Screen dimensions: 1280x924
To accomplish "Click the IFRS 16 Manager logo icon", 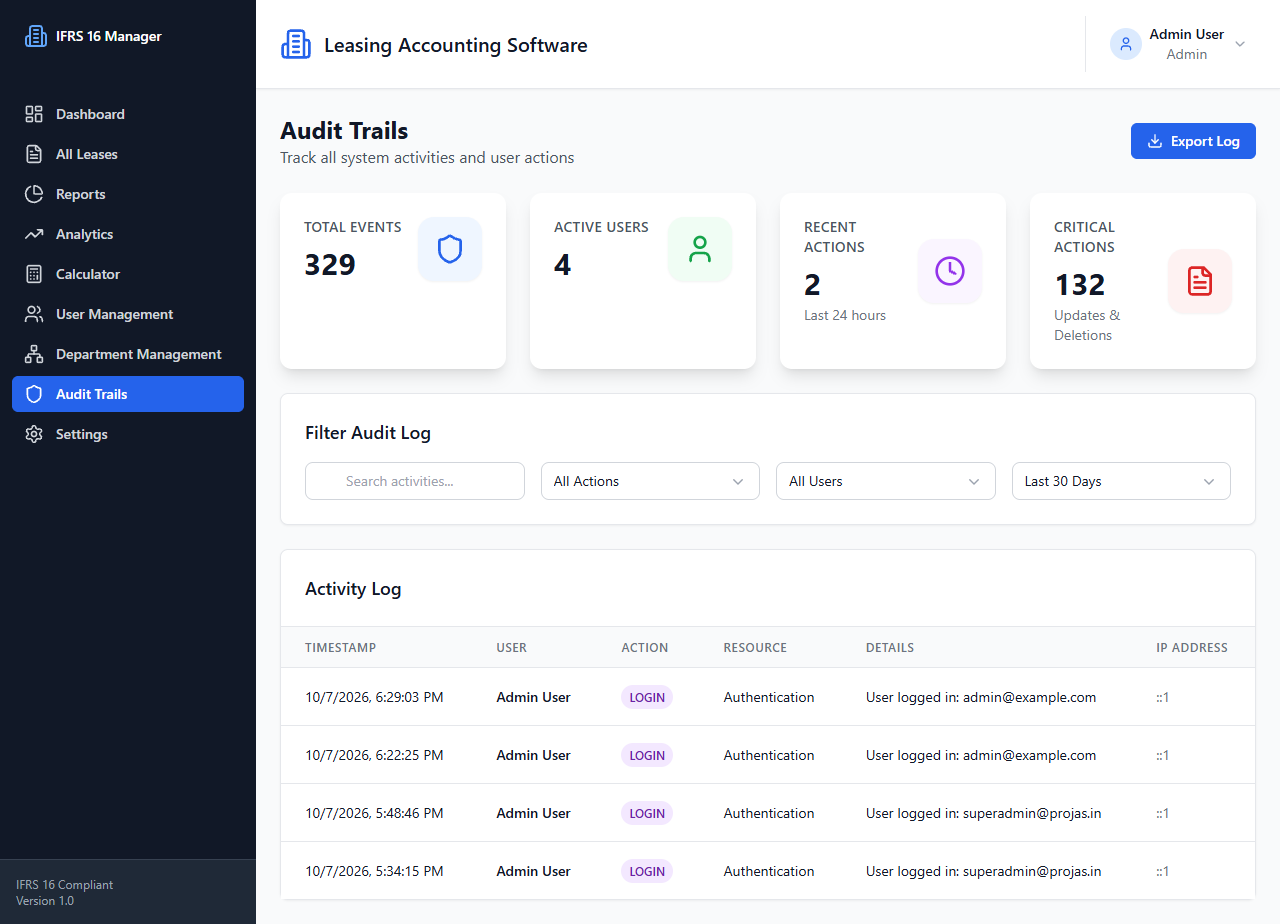I will tap(36, 36).
